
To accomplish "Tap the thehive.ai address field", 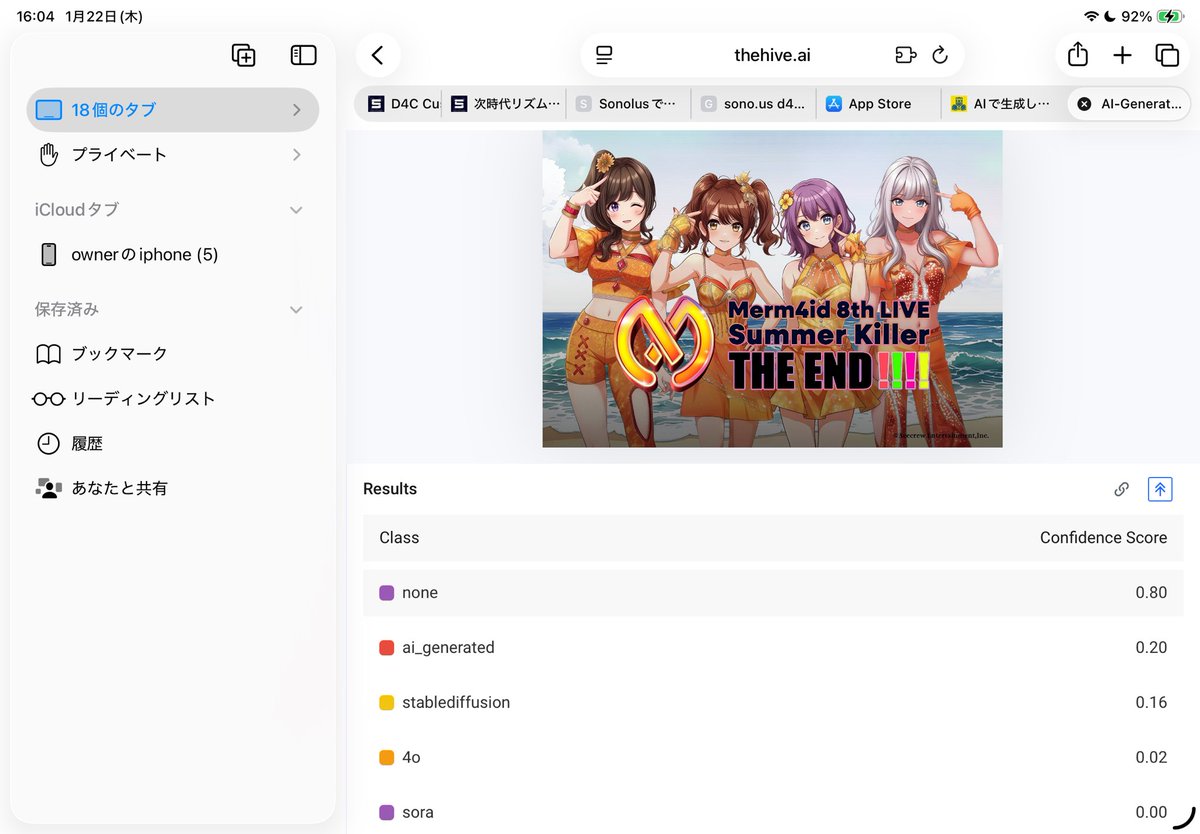I will pyautogui.click(x=772, y=55).
